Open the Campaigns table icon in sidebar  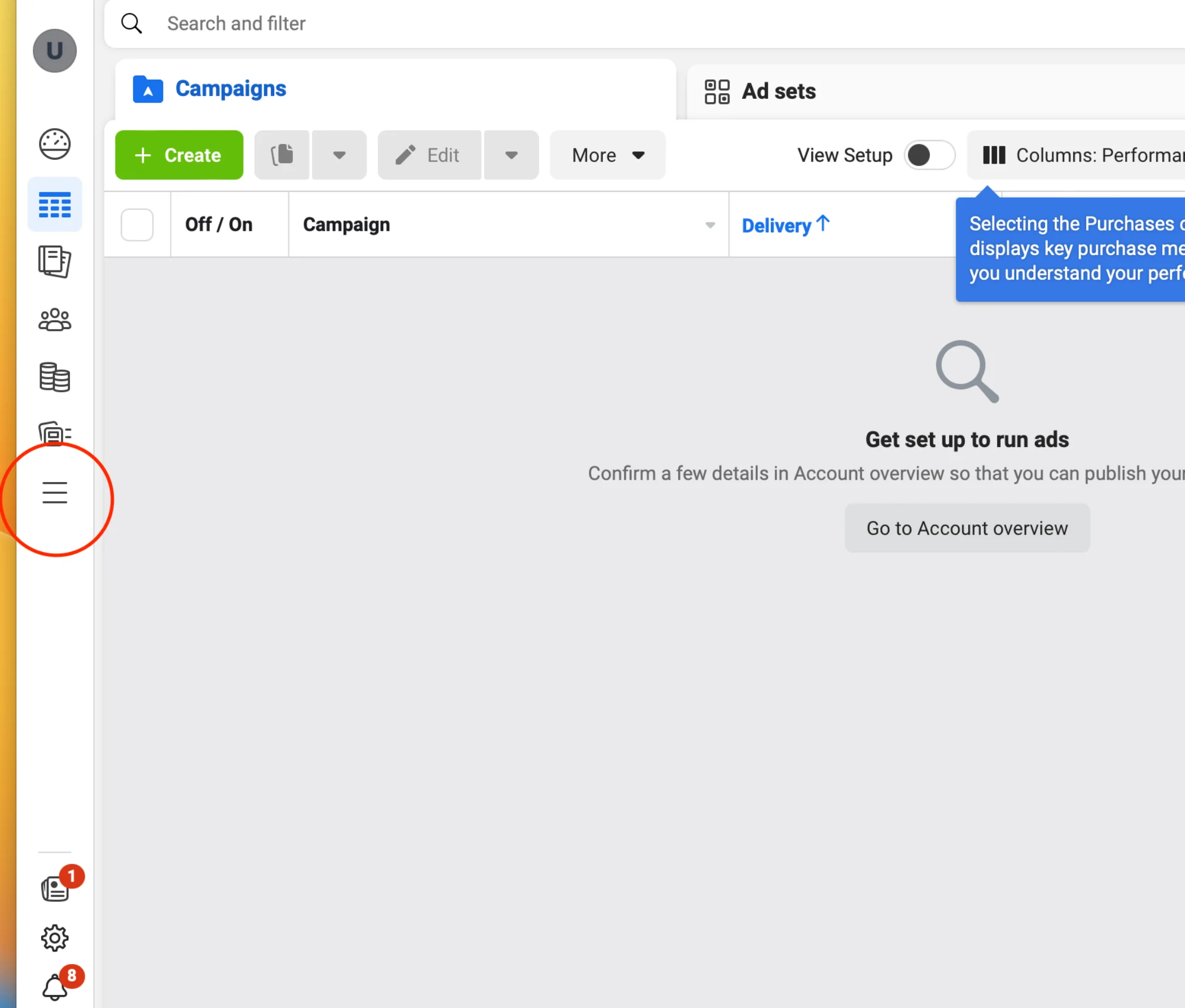click(x=55, y=204)
